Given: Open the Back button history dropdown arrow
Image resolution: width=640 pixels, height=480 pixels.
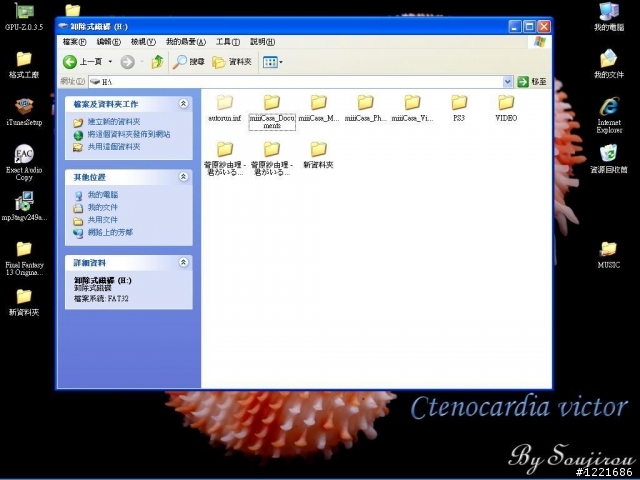Looking at the screenshot, I should tap(110, 62).
